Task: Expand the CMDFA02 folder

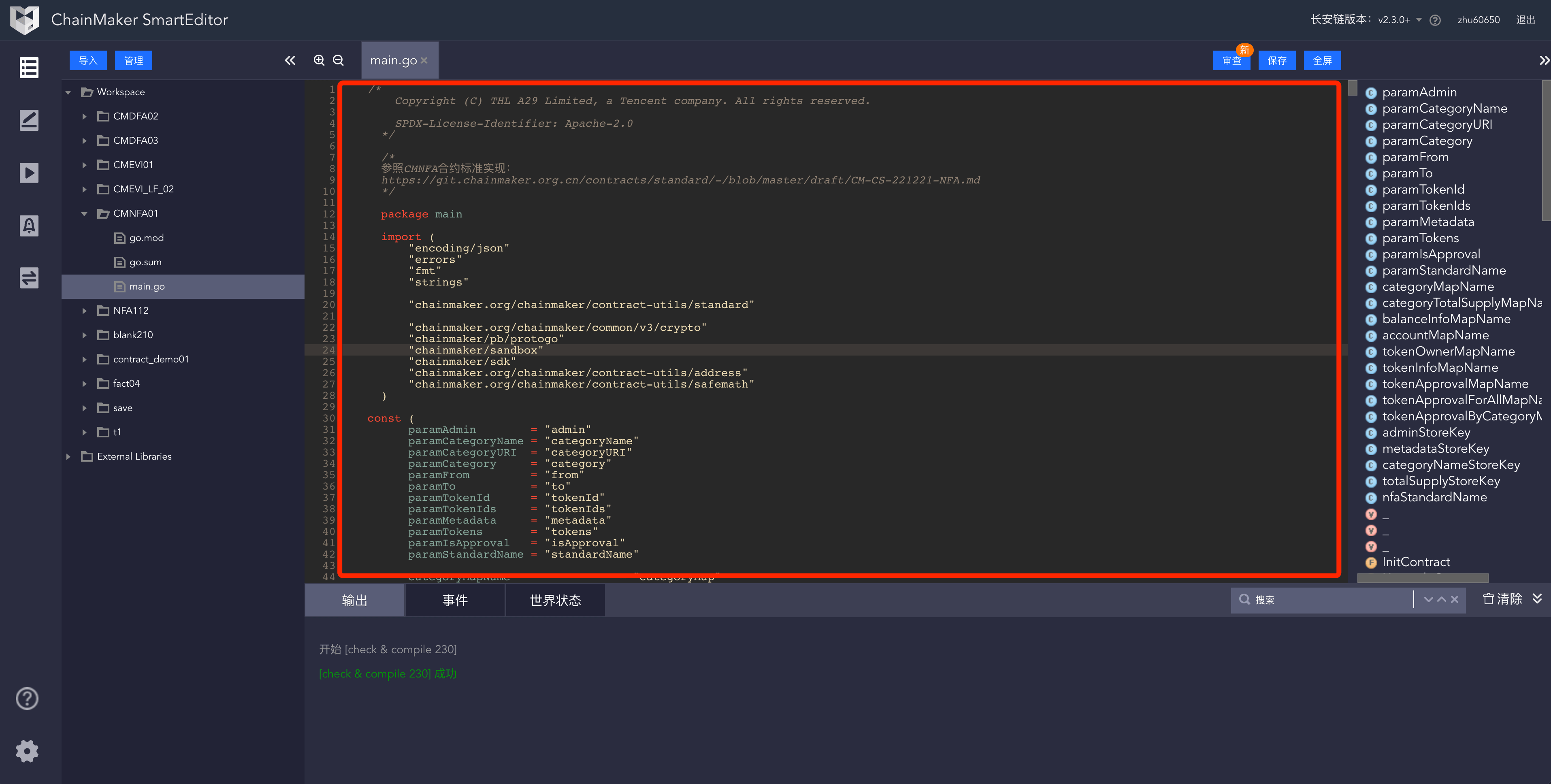Action: point(84,116)
